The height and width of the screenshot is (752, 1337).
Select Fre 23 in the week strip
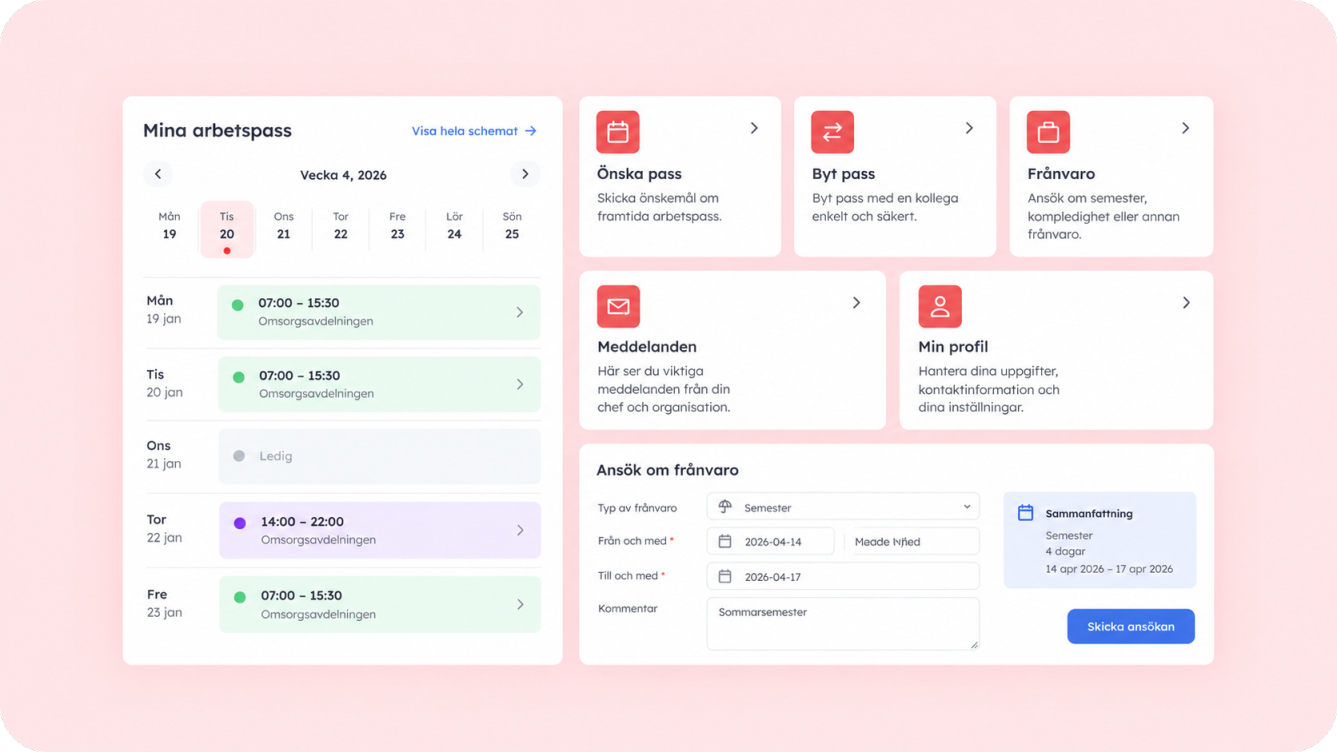coord(397,226)
